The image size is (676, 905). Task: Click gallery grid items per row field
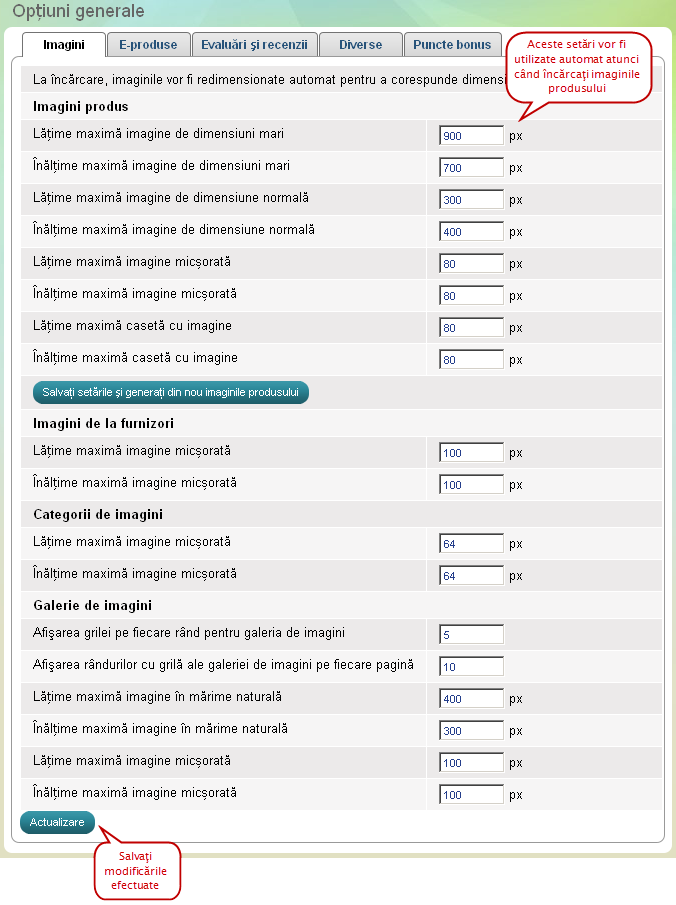point(471,635)
